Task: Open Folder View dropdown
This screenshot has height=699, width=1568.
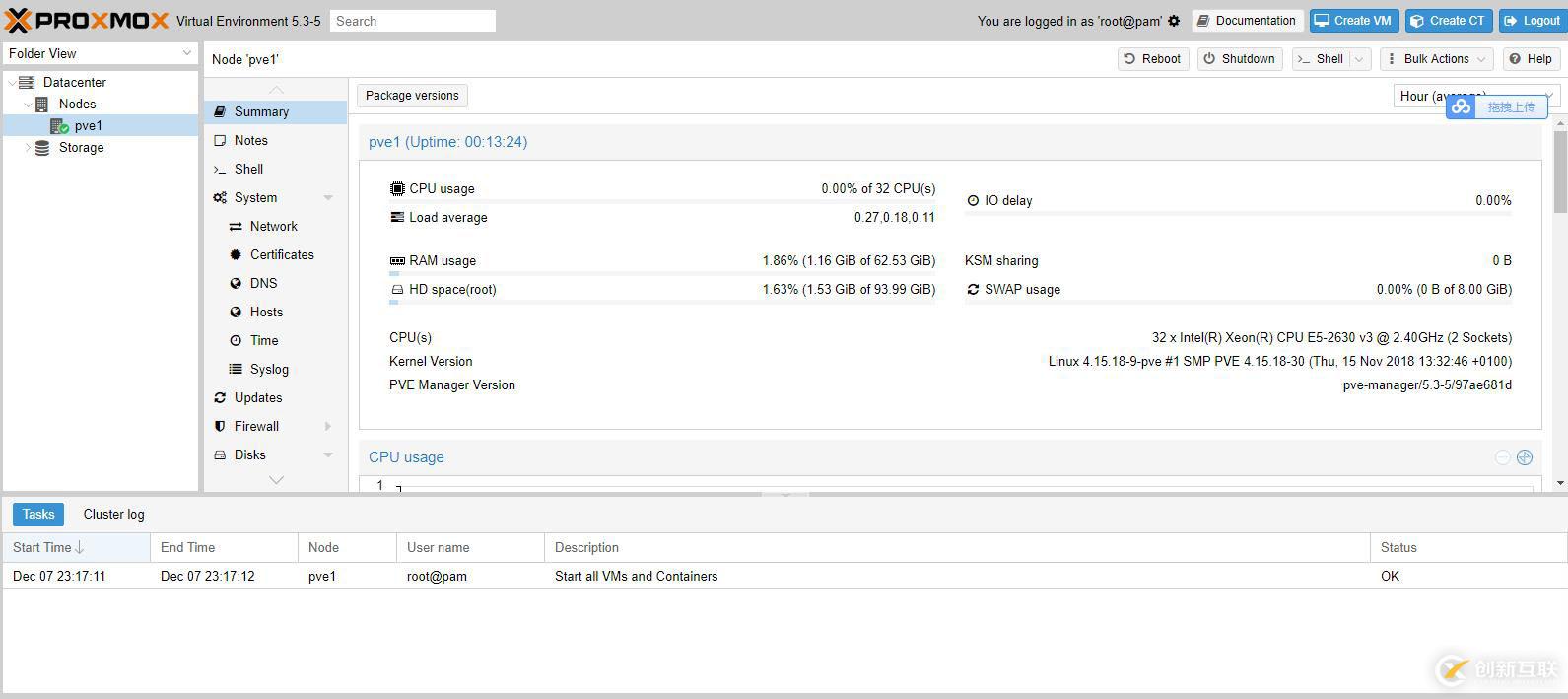Action: (101, 53)
